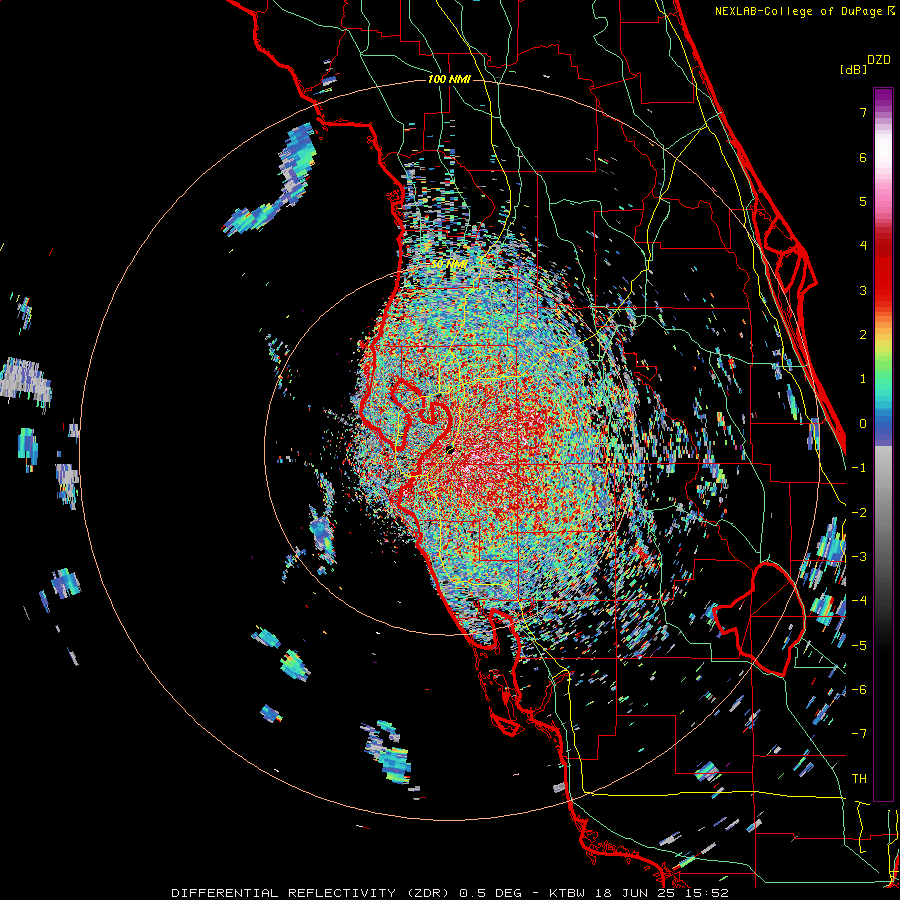The height and width of the screenshot is (900, 900).
Task: Click the -3 tick on color scale
Action: click(859, 557)
